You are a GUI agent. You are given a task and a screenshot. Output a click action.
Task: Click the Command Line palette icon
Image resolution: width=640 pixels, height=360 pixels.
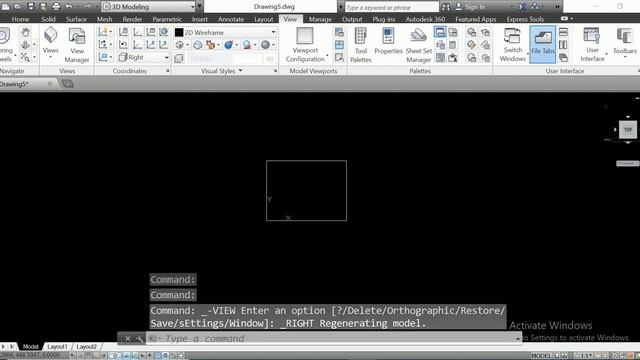440,32
